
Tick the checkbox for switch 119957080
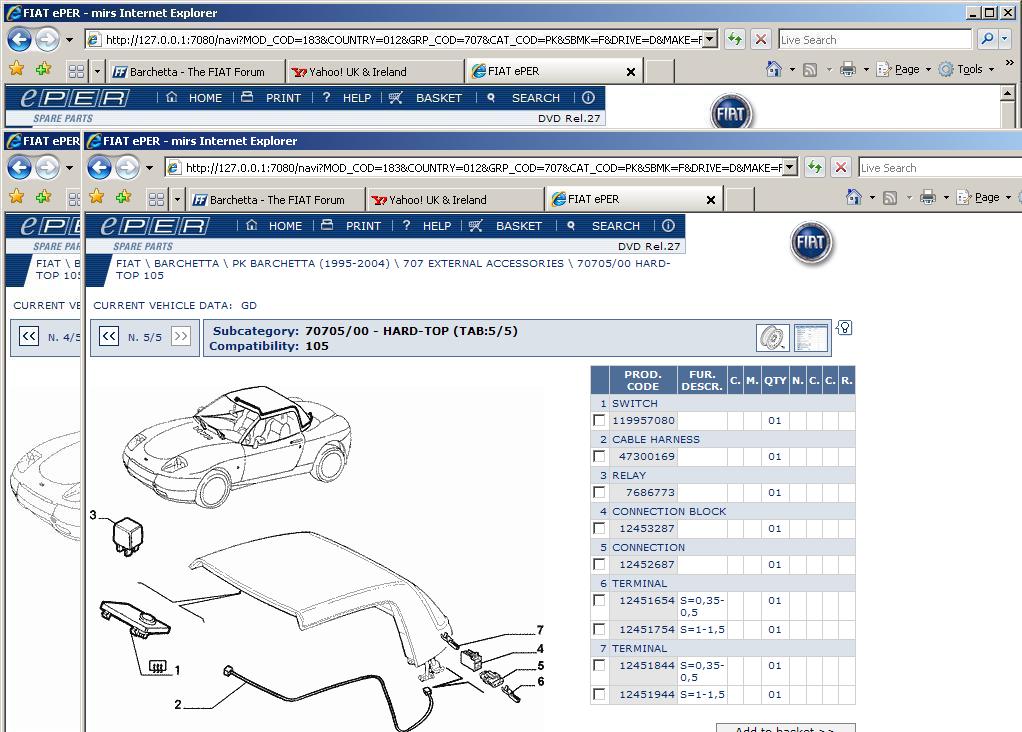pos(599,420)
